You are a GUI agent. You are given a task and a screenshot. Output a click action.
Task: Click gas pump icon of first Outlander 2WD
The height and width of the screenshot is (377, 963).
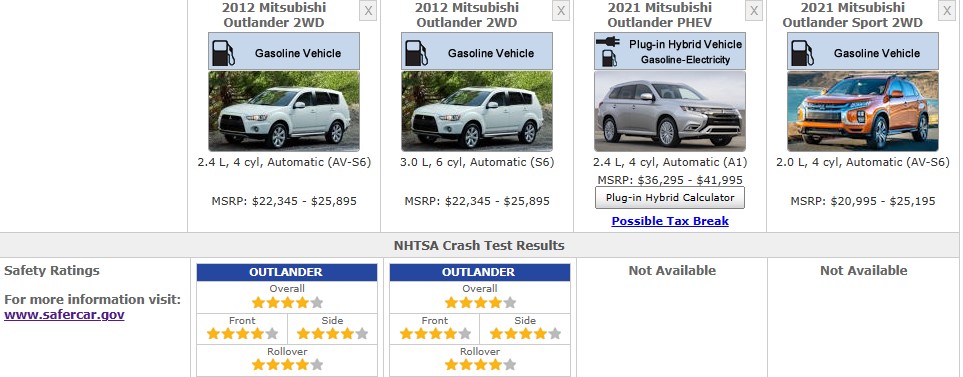[224, 53]
